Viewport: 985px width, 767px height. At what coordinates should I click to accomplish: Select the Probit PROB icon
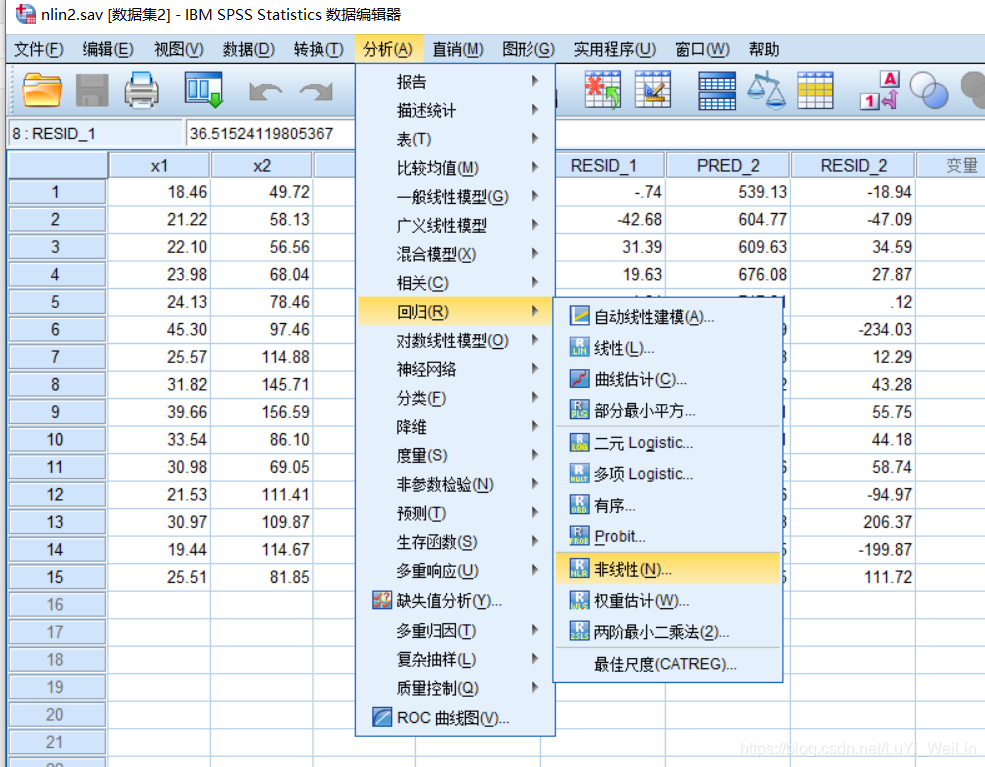tap(579, 536)
